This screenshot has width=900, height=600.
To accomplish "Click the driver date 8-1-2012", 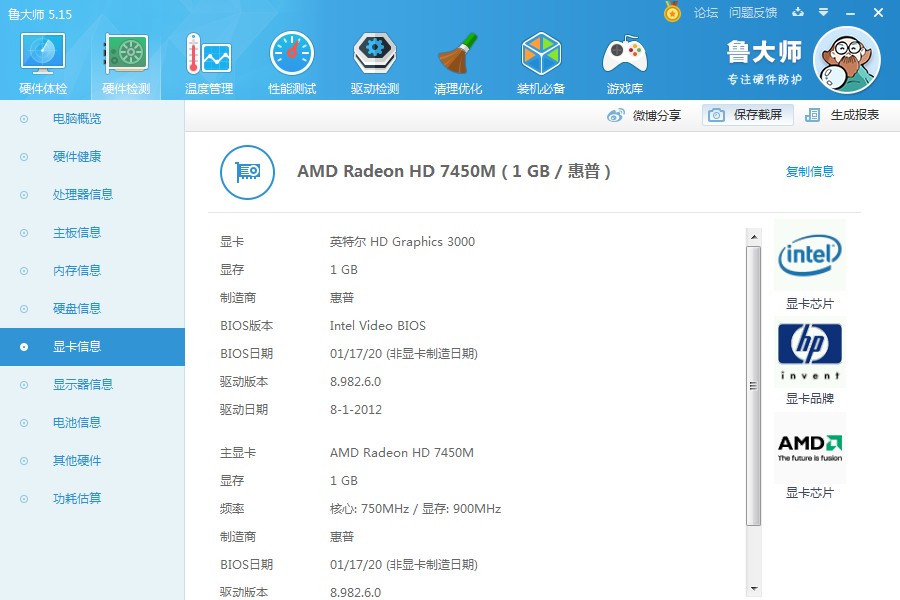I will [356, 409].
